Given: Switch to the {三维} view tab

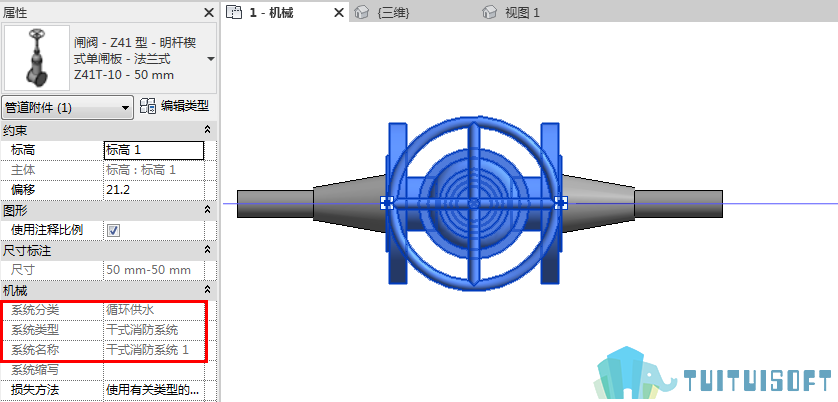Looking at the screenshot, I should [x=393, y=12].
